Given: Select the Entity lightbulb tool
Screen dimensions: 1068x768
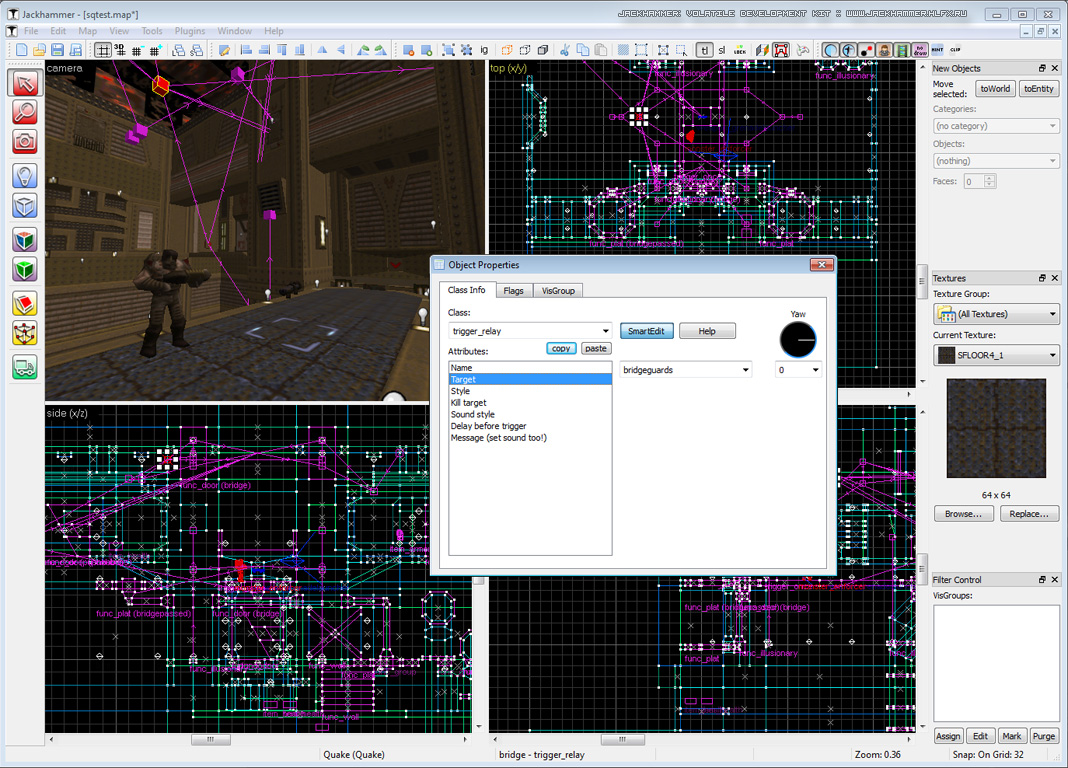Looking at the screenshot, I should [x=25, y=176].
